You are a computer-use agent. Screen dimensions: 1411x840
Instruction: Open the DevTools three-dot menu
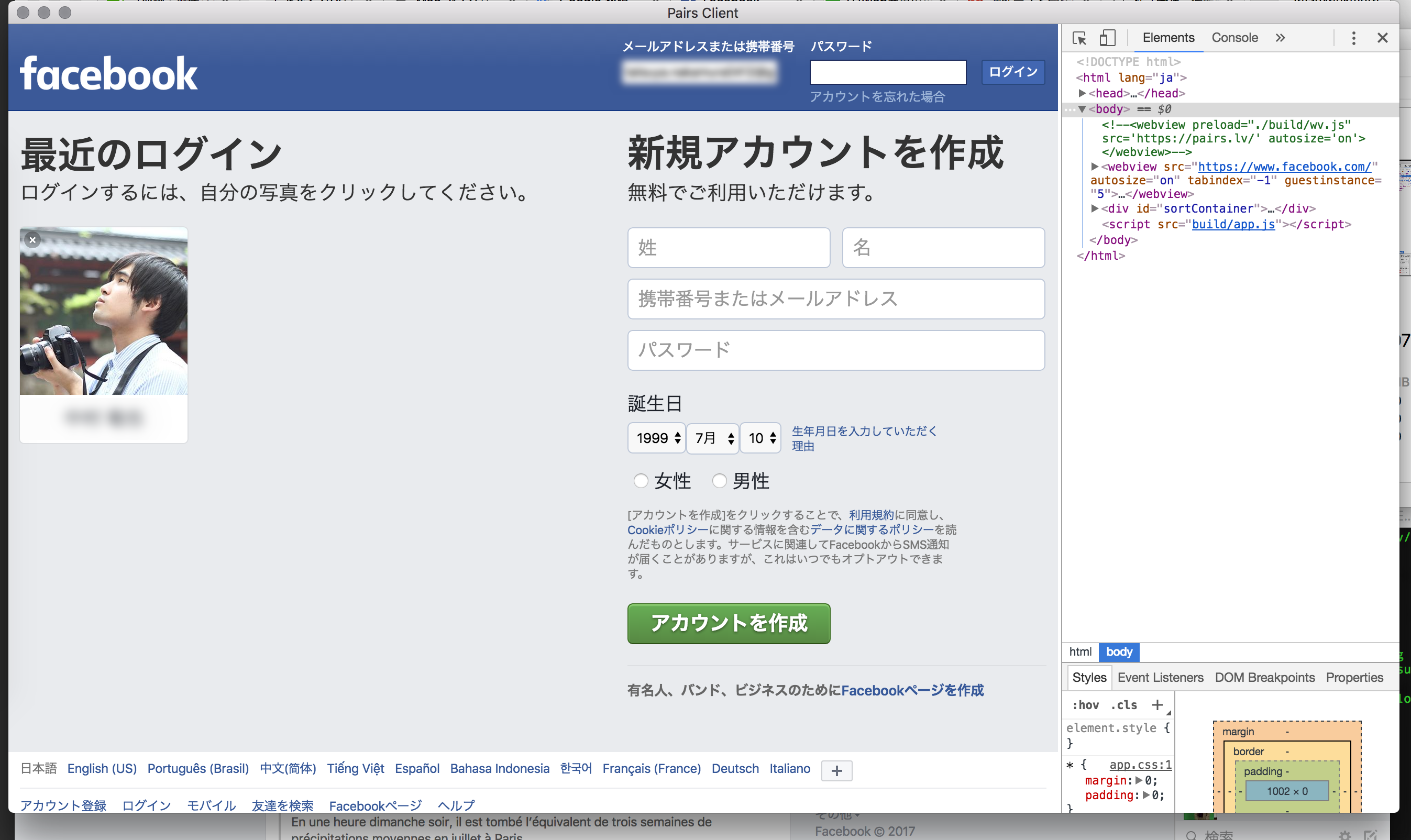[x=1353, y=38]
